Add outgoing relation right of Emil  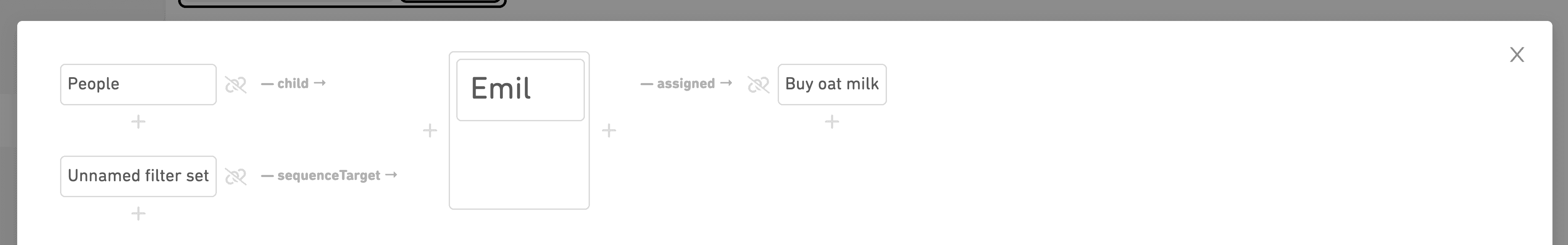(x=609, y=130)
